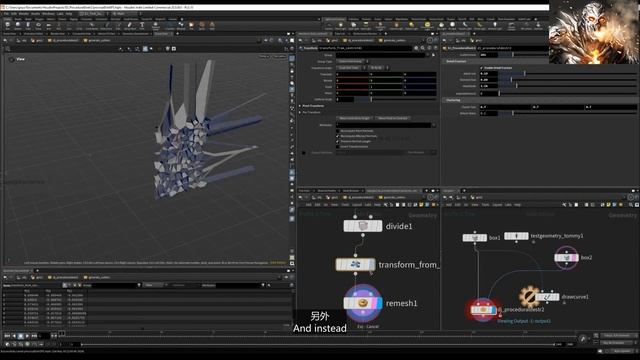Click the Group selection arrow icon
640x360 pixels.
(433, 55)
